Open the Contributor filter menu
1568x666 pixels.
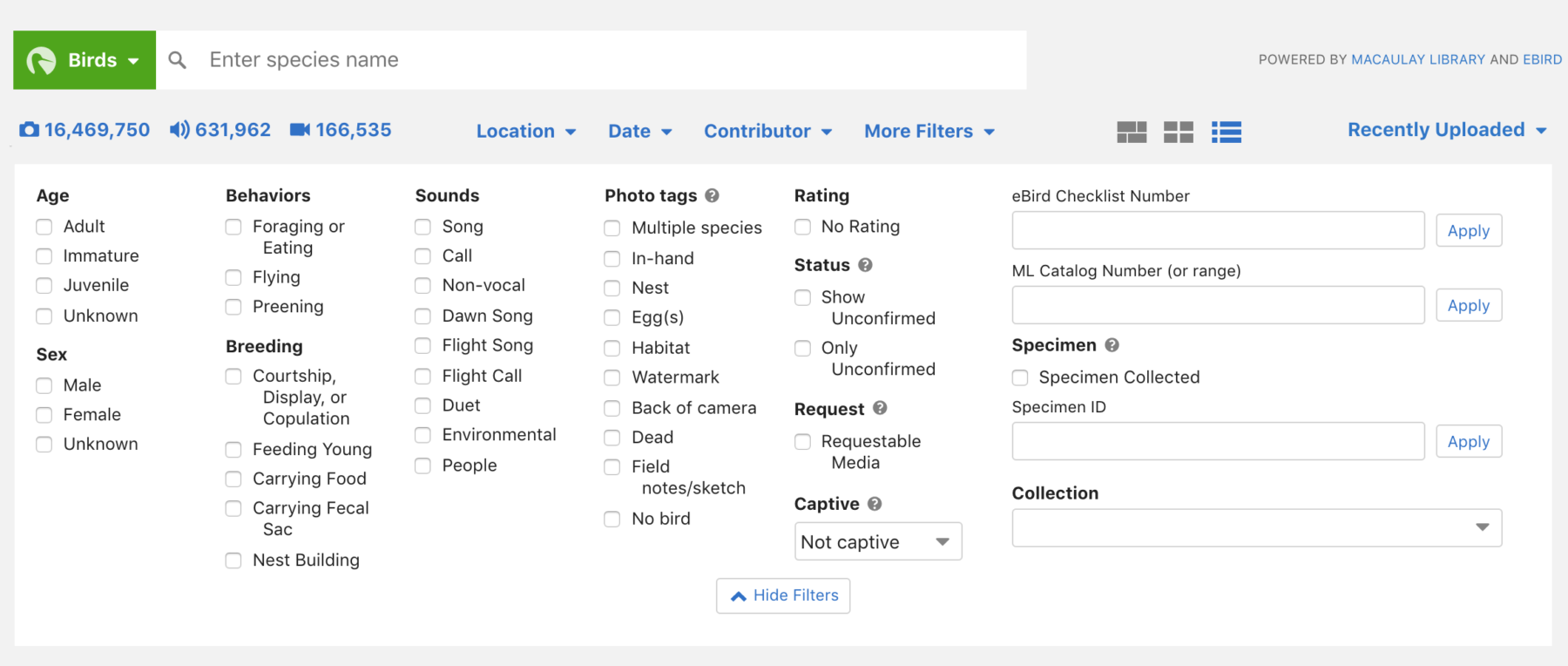click(x=767, y=131)
